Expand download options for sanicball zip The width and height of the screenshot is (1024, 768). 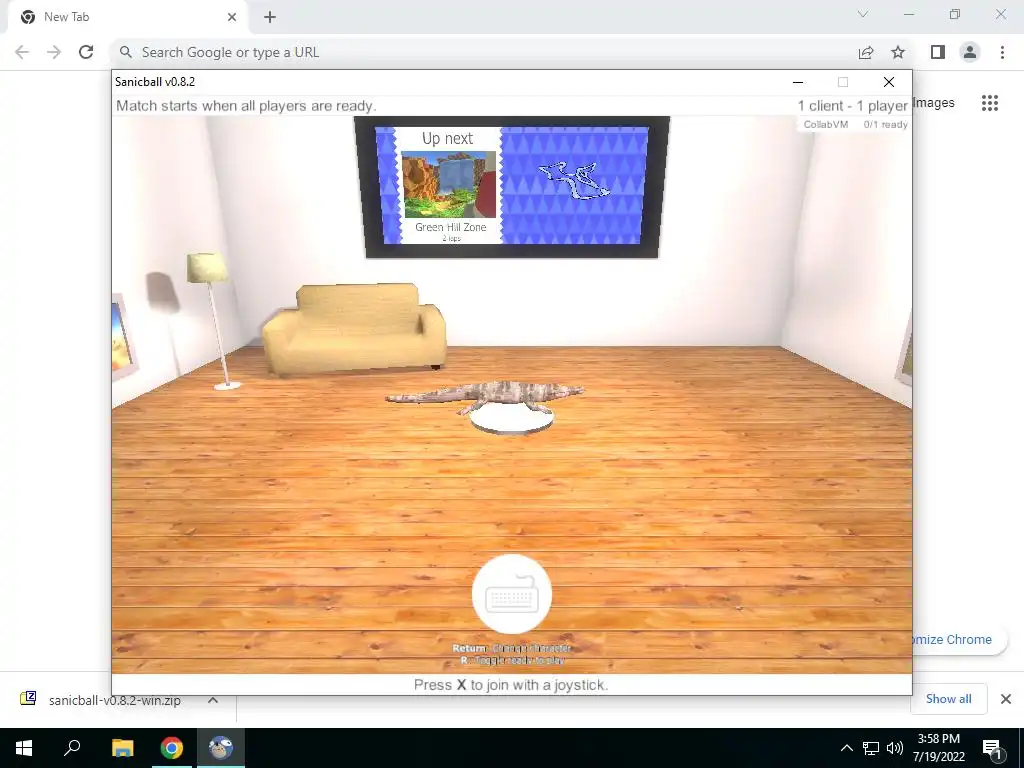click(213, 700)
